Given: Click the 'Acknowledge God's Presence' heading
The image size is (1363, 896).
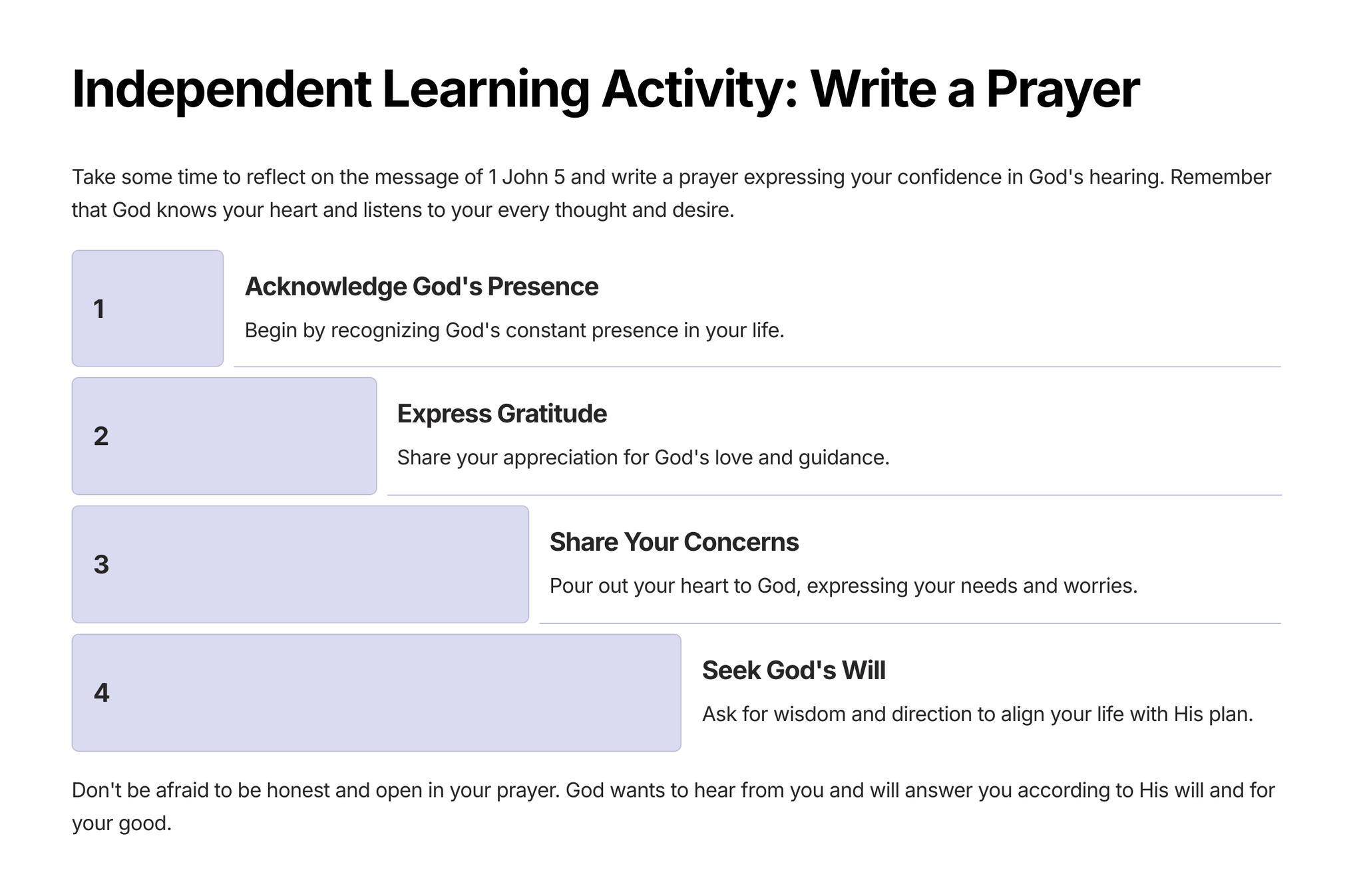Looking at the screenshot, I should tap(421, 287).
